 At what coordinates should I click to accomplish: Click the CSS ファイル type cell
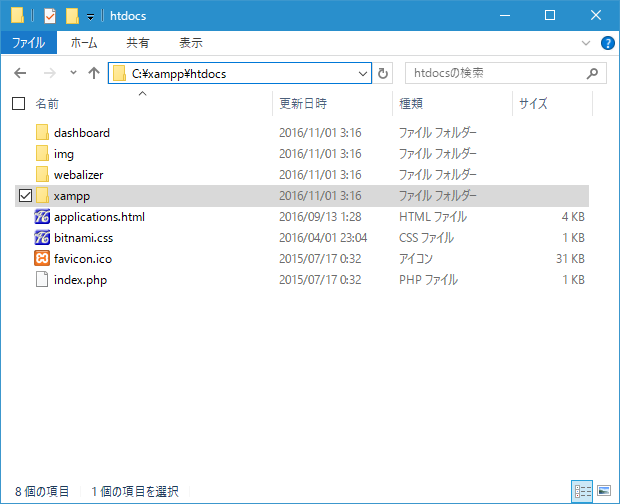click(426, 238)
